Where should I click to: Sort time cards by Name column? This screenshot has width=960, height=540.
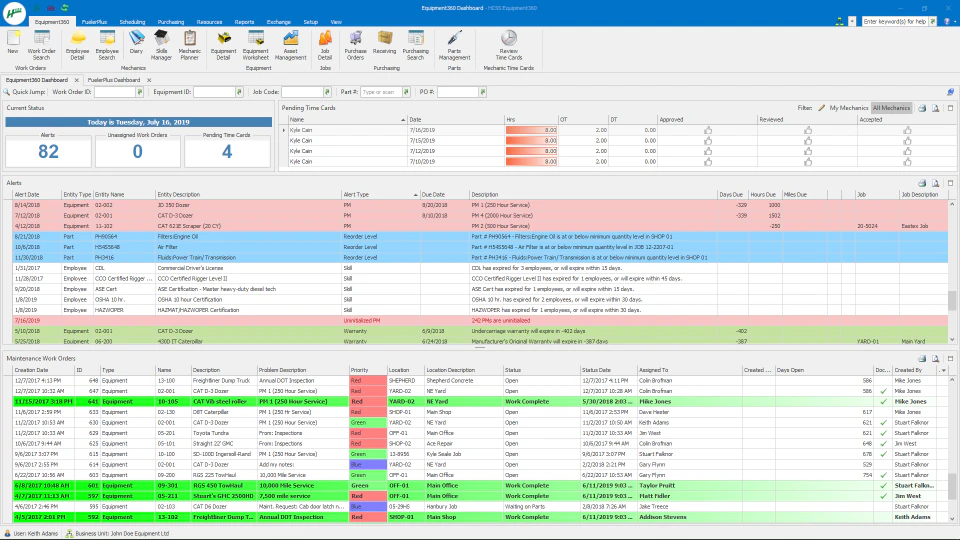(x=347, y=119)
